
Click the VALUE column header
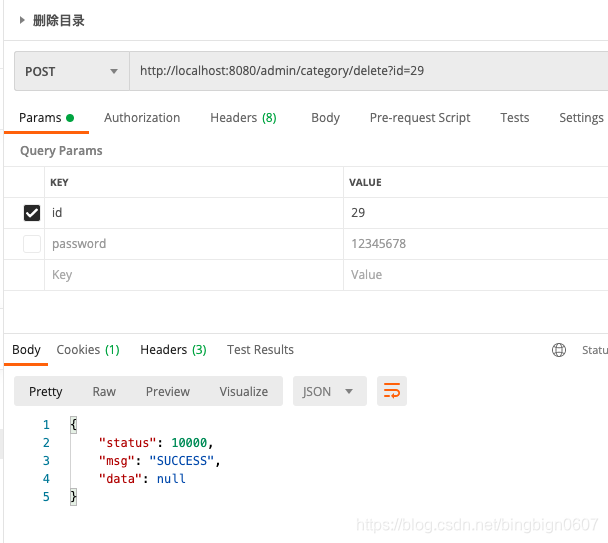click(x=365, y=182)
